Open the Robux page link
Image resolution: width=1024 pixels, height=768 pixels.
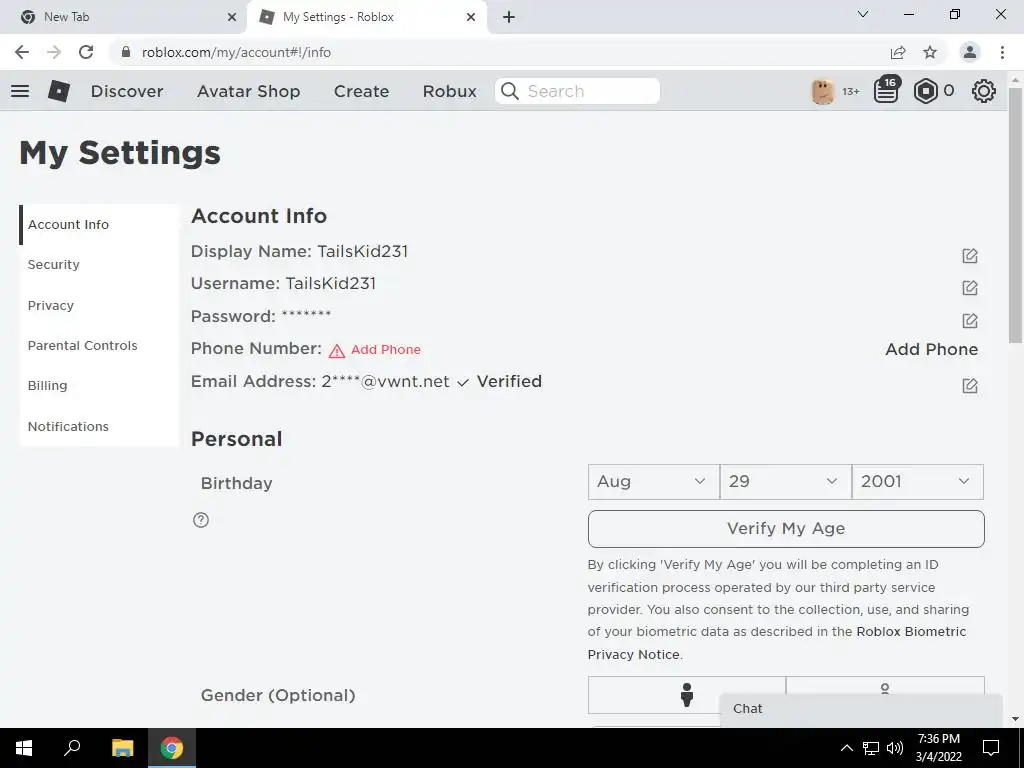pos(450,91)
